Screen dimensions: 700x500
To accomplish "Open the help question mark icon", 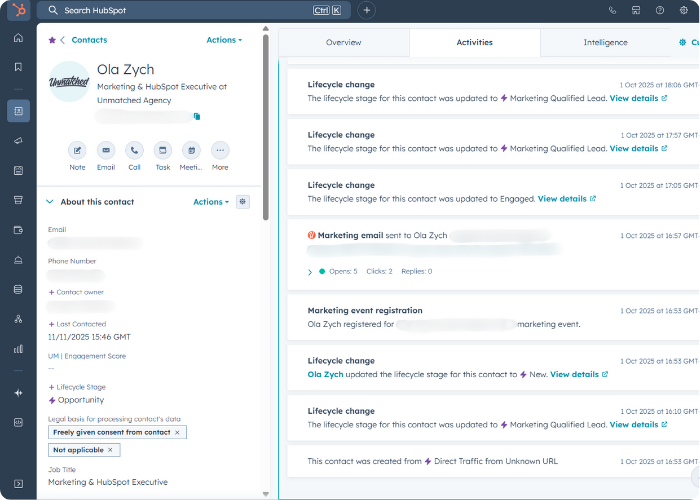I will pyautogui.click(x=660, y=10).
